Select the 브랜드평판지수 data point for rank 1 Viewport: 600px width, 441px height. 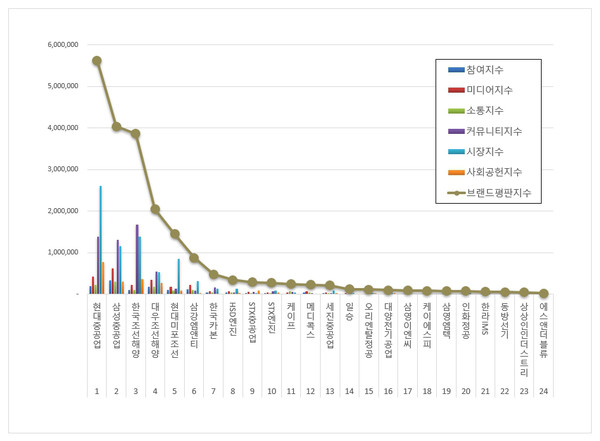(x=97, y=61)
